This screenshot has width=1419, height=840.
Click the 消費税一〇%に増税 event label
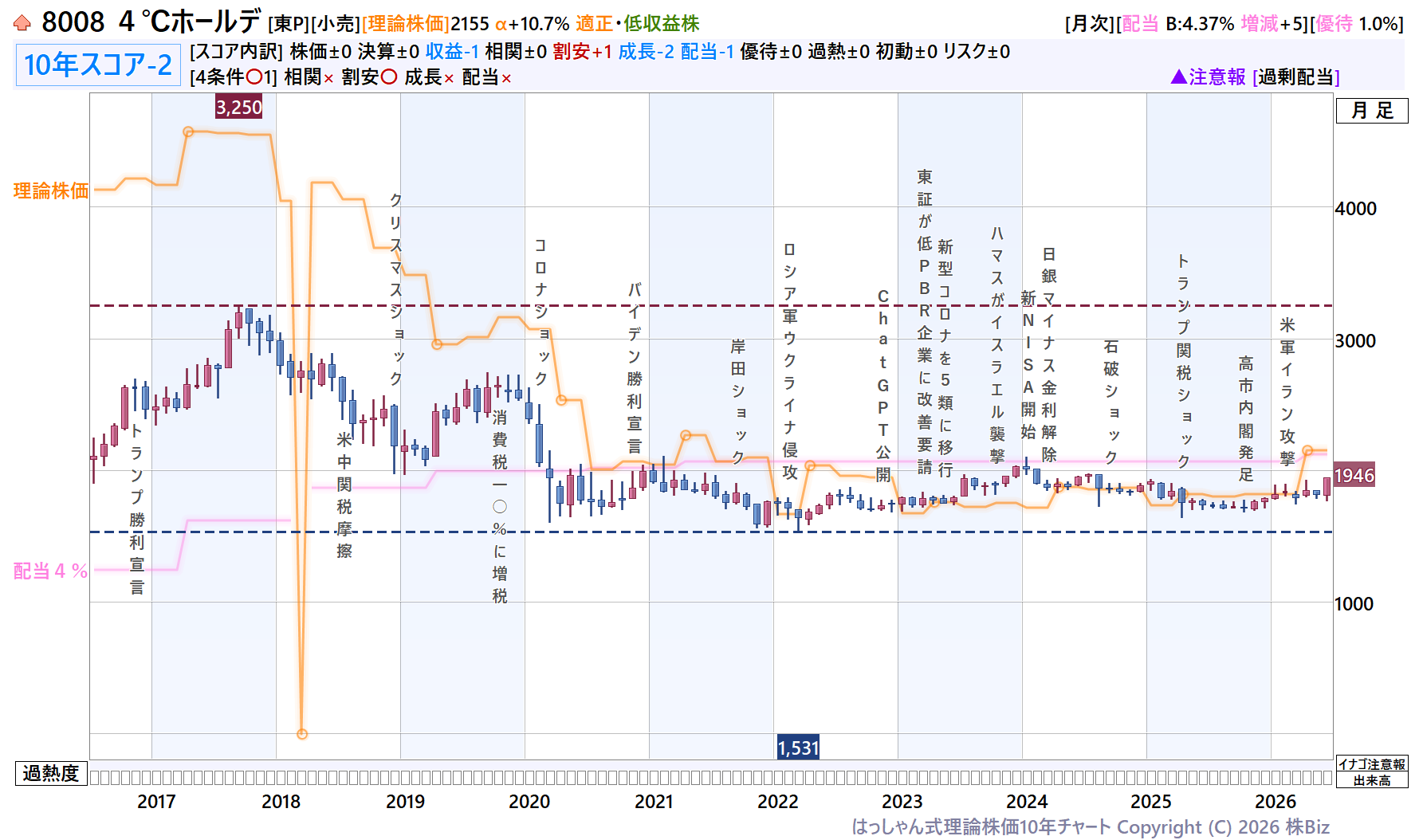[x=500, y=507]
